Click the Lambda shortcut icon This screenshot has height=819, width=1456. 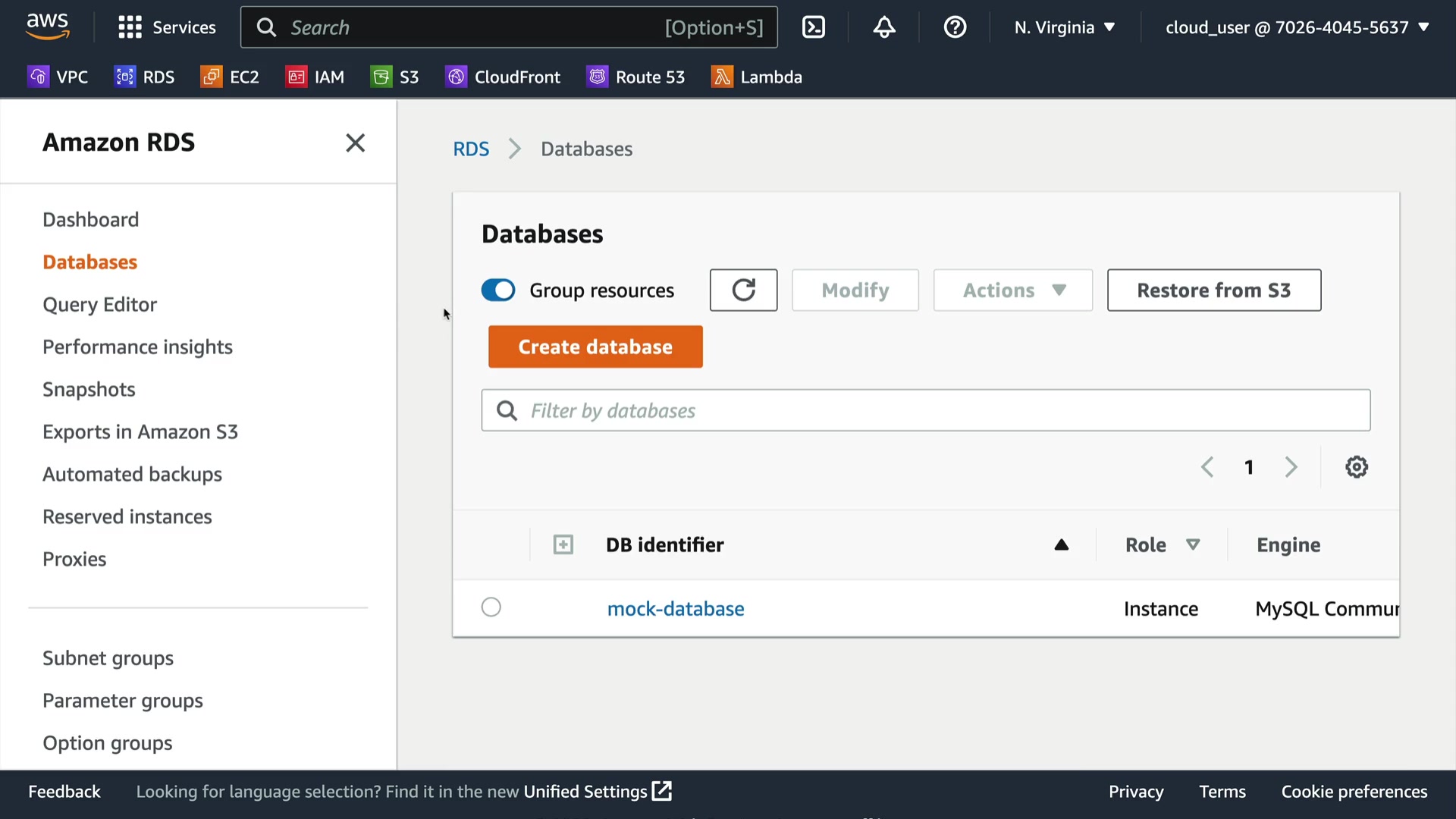point(722,77)
